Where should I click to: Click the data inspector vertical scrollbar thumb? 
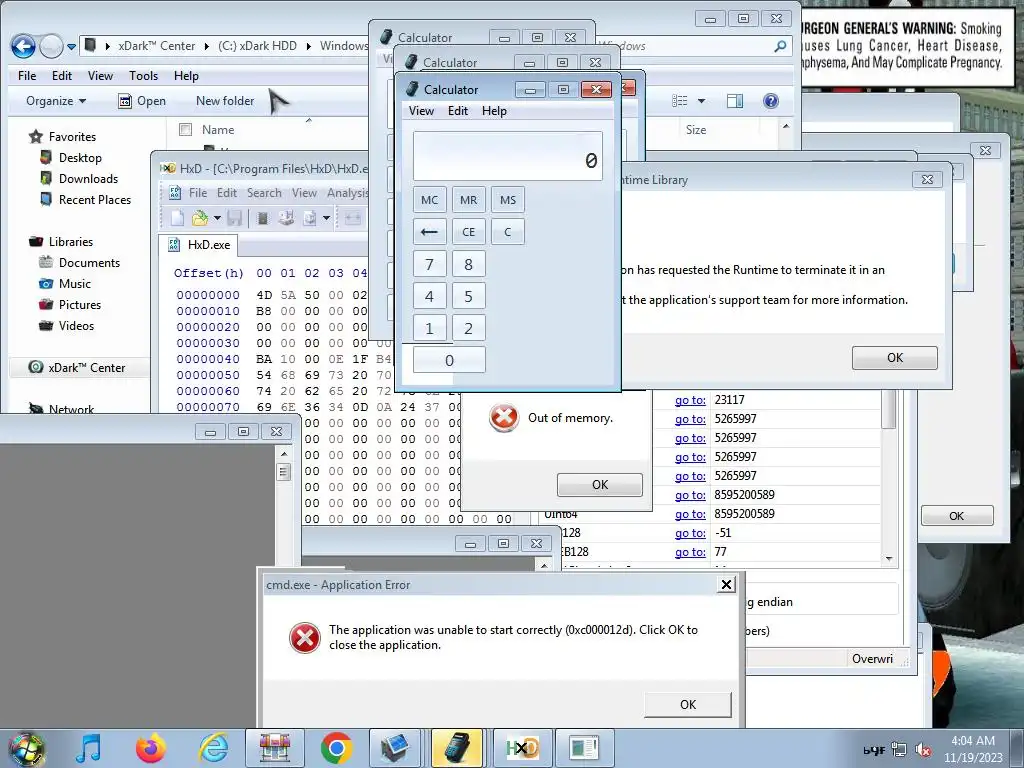(889, 410)
